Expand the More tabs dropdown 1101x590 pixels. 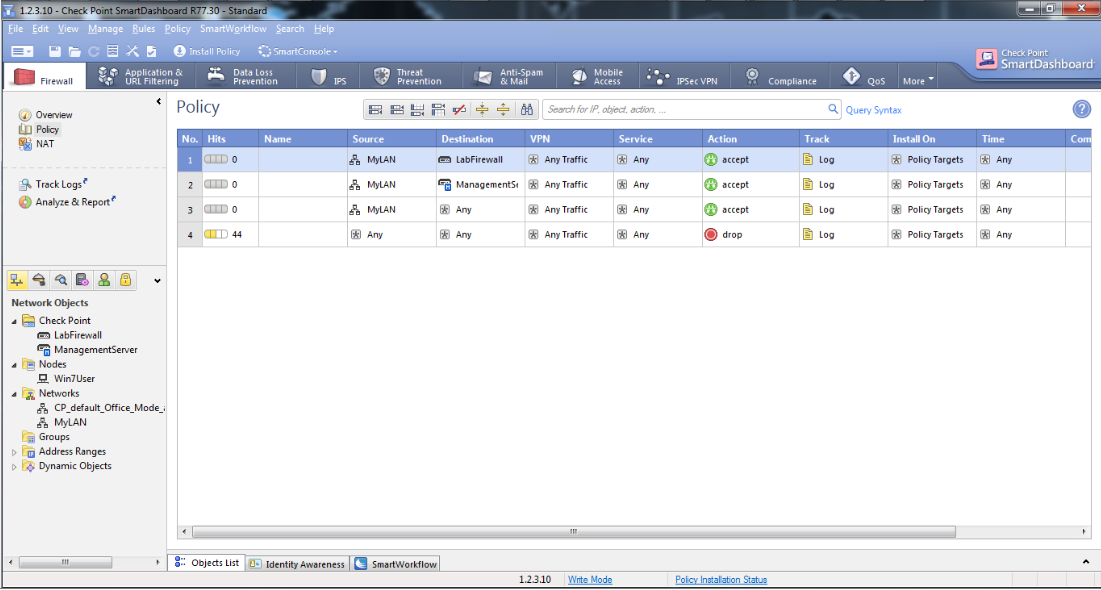point(918,80)
